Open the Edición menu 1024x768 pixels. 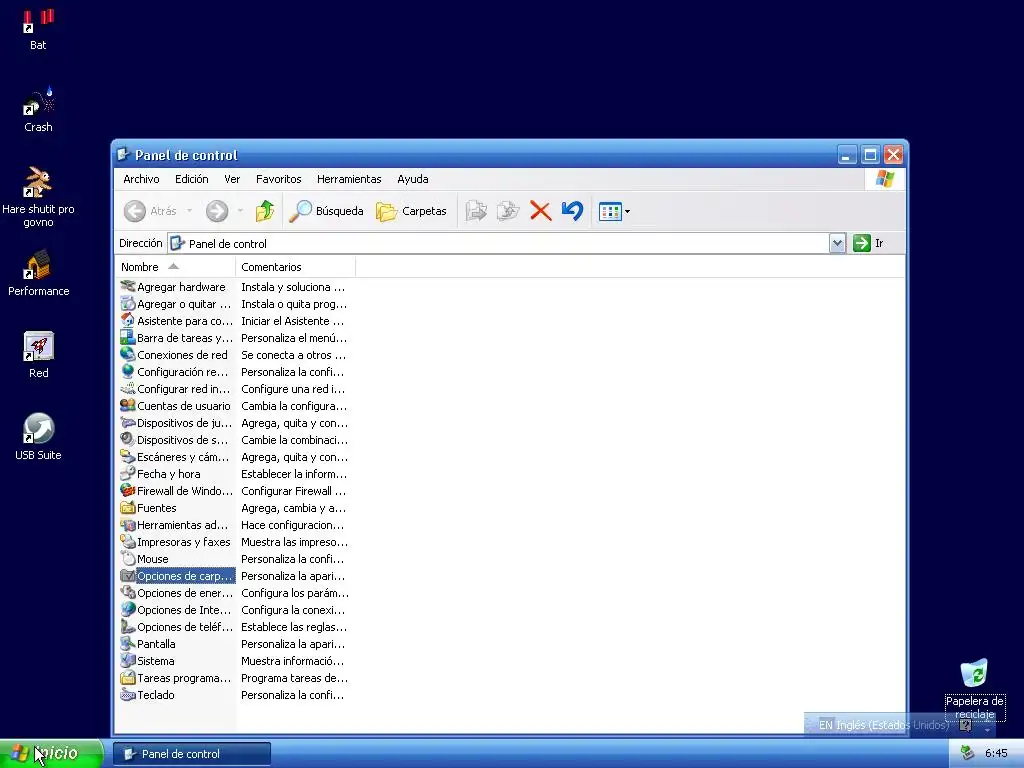[191, 179]
